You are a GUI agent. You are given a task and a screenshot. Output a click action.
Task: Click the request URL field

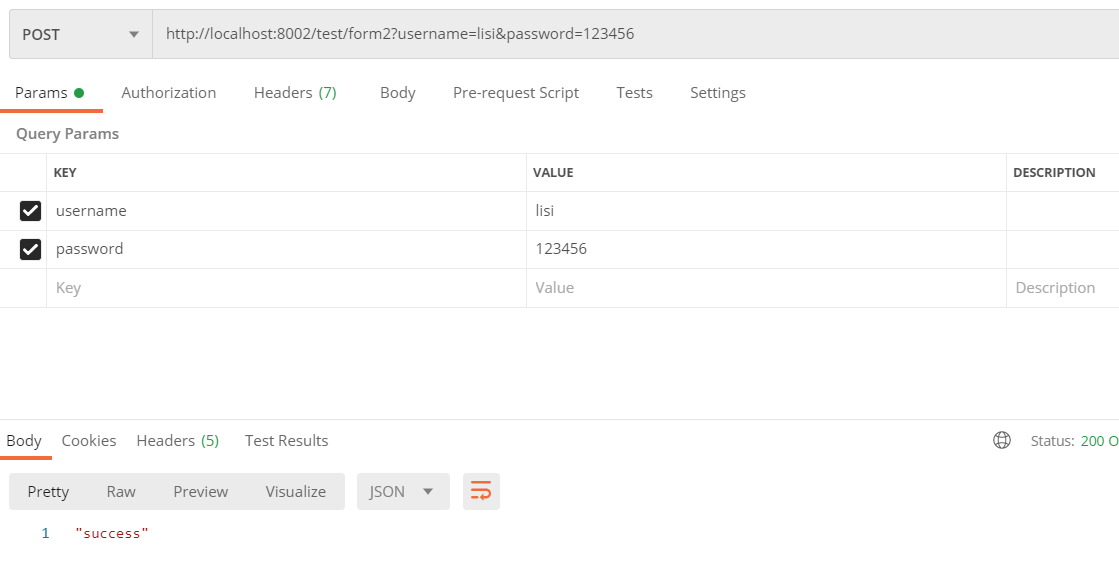pos(635,34)
